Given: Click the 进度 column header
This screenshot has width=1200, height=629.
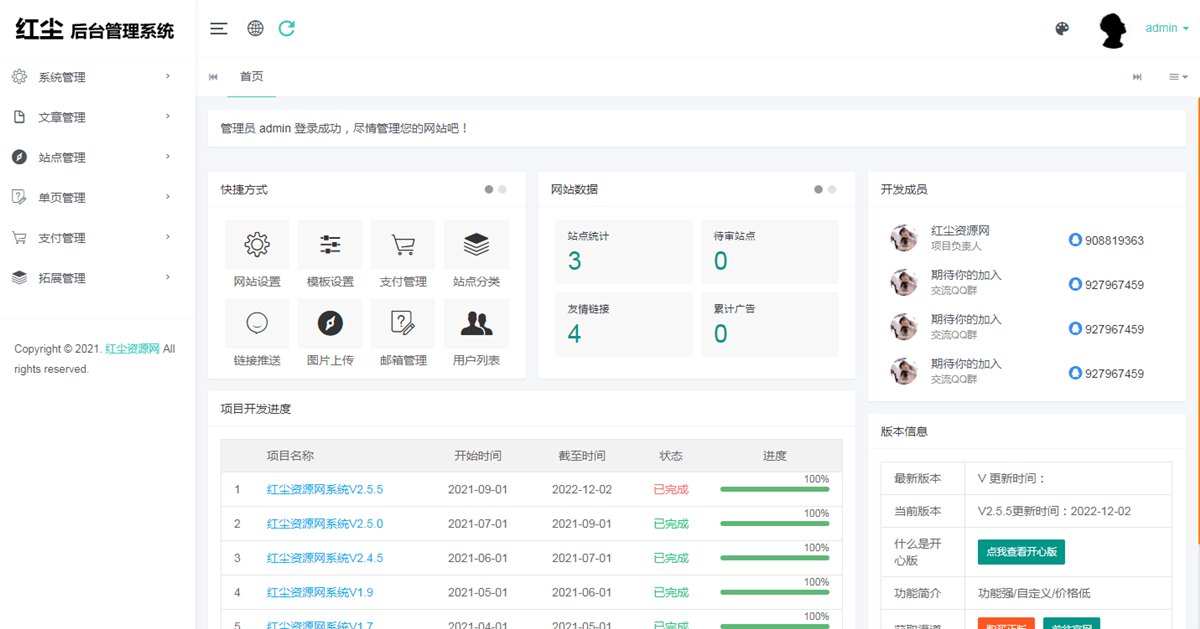Looking at the screenshot, I should (775, 456).
